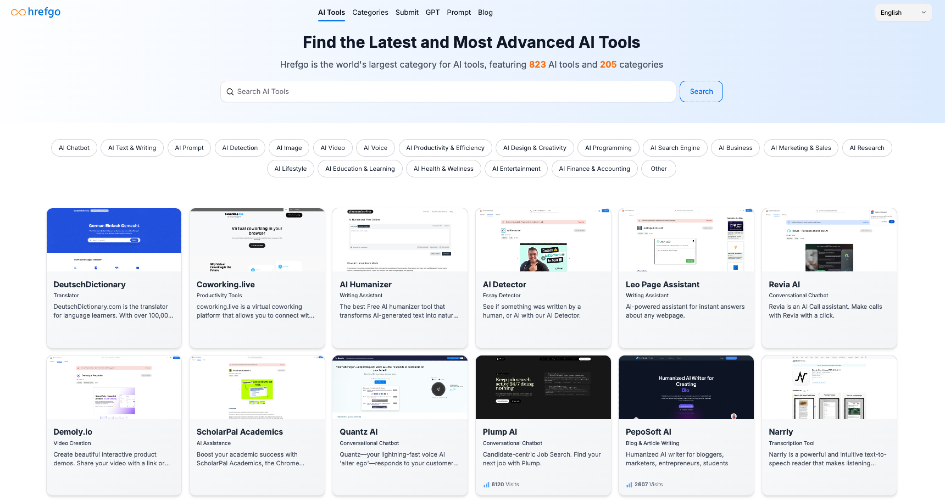Click the DeutschDictionary title
Image resolution: width=945 pixels, height=500 pixels.
[89, 284]
